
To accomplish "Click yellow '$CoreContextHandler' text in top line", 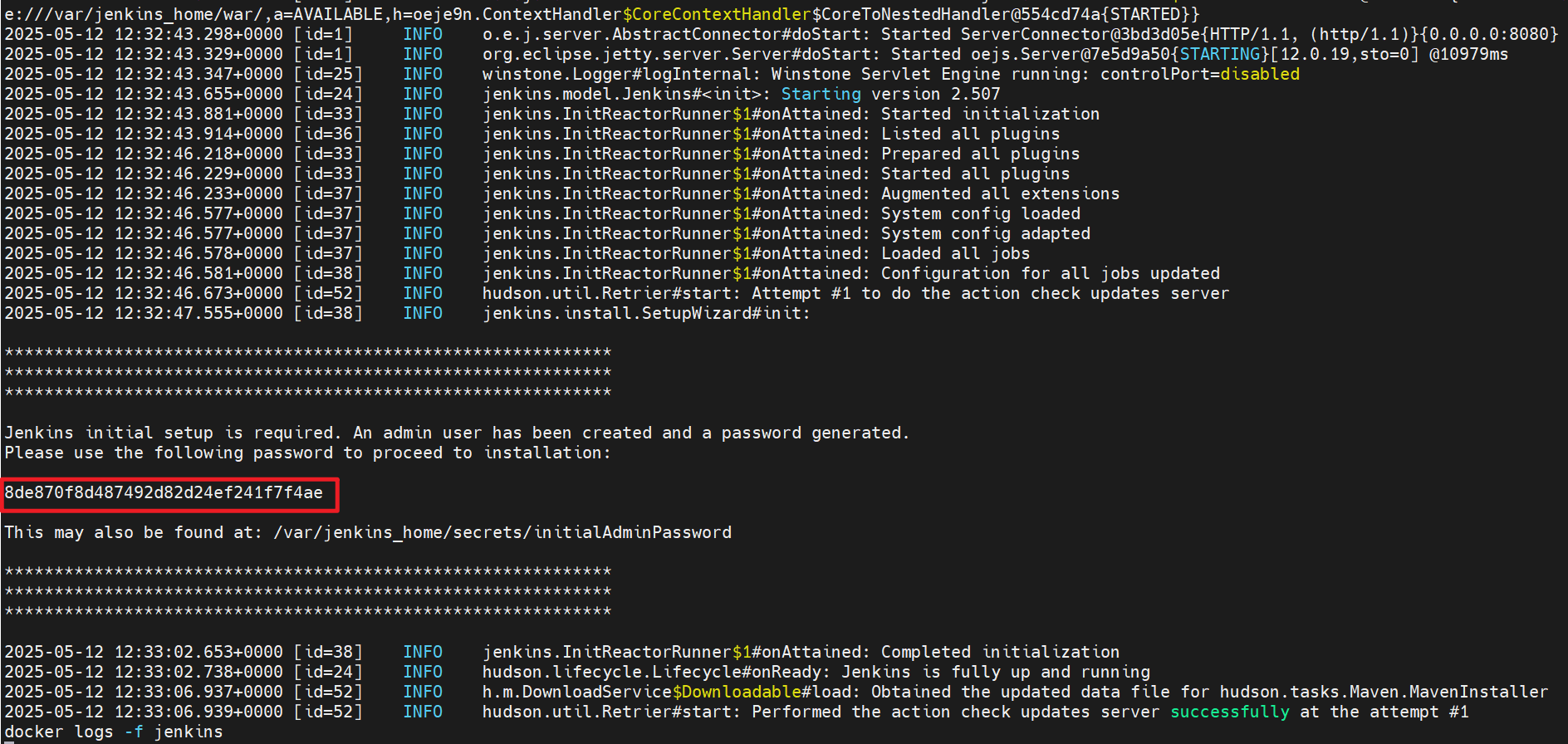I will tap(716, 15).
